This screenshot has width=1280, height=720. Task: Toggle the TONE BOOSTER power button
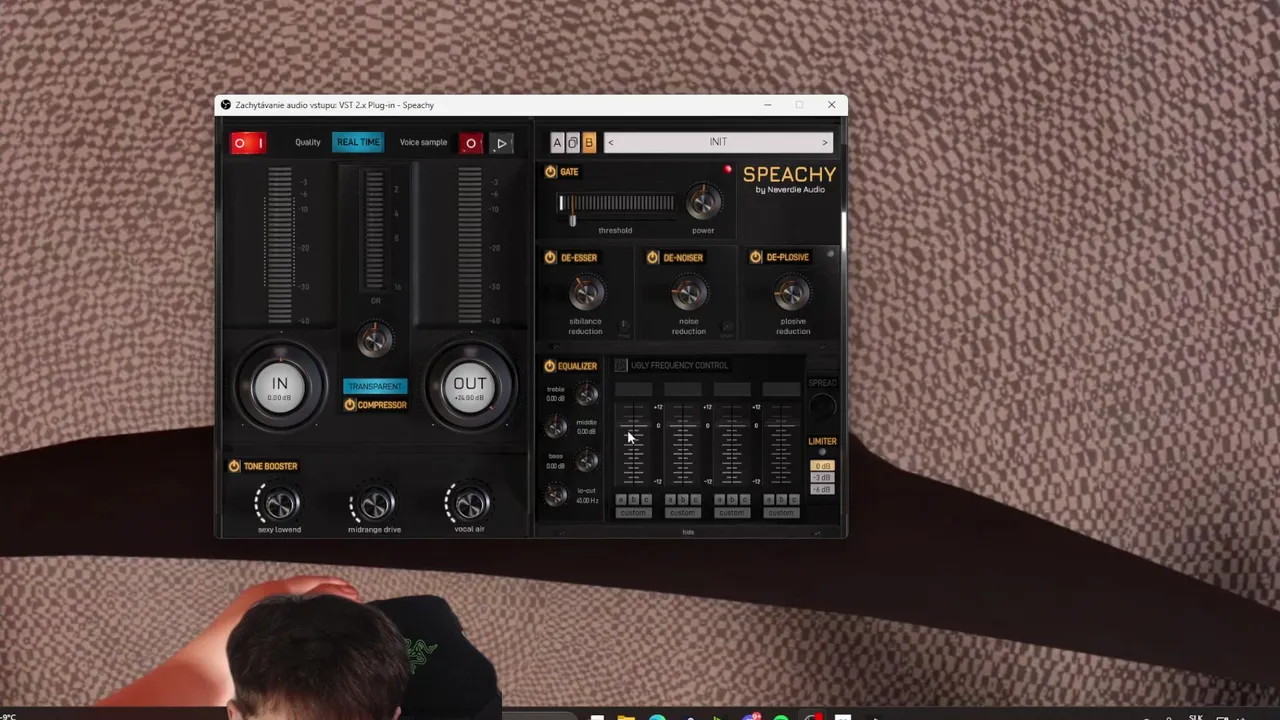(x=234, y=466)
